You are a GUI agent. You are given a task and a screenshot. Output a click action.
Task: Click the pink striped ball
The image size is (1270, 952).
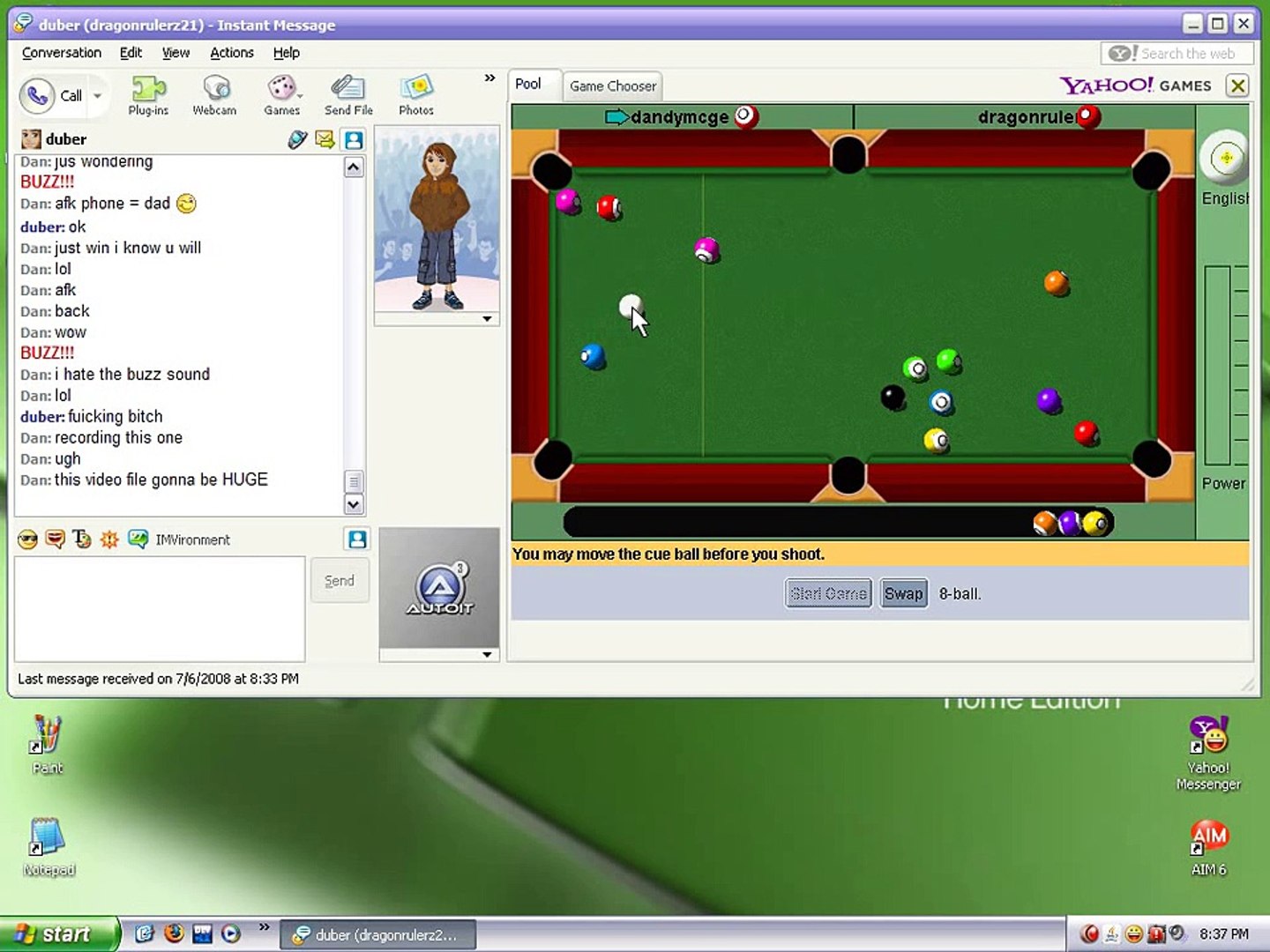pyautogui.click(x=706, y=250)
